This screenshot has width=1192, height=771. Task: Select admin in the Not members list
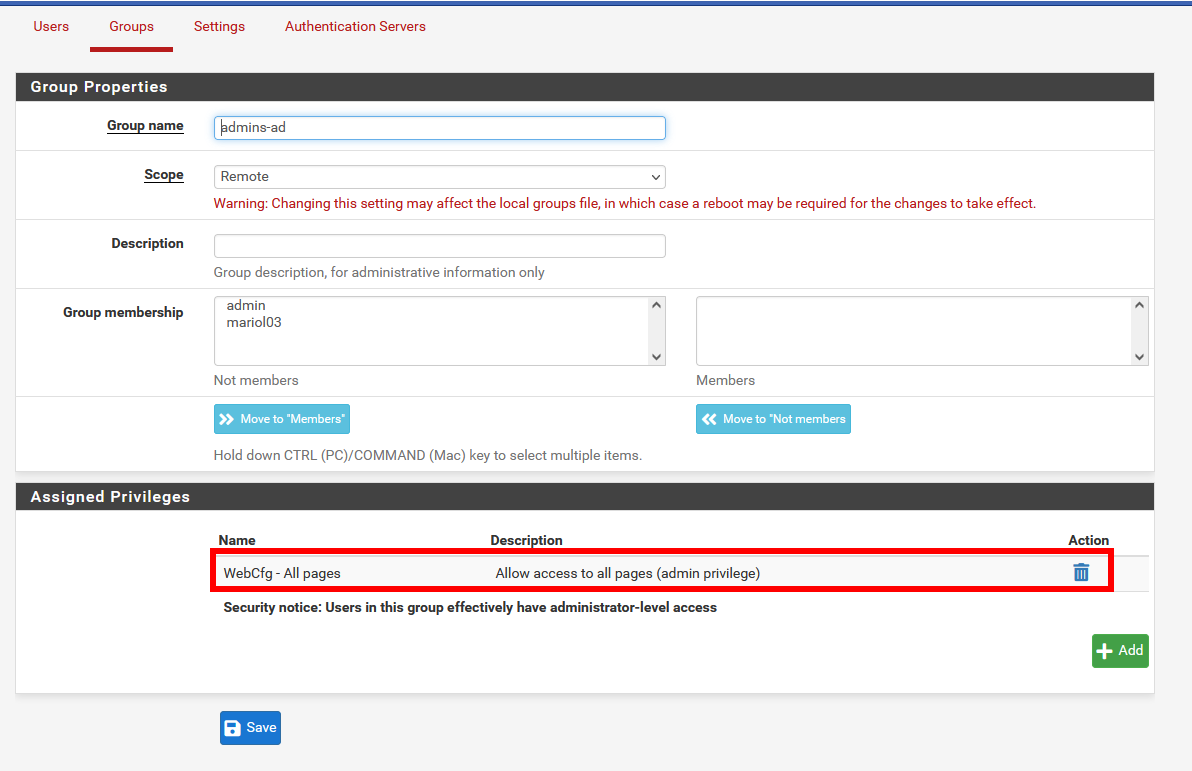click(246, 306)
